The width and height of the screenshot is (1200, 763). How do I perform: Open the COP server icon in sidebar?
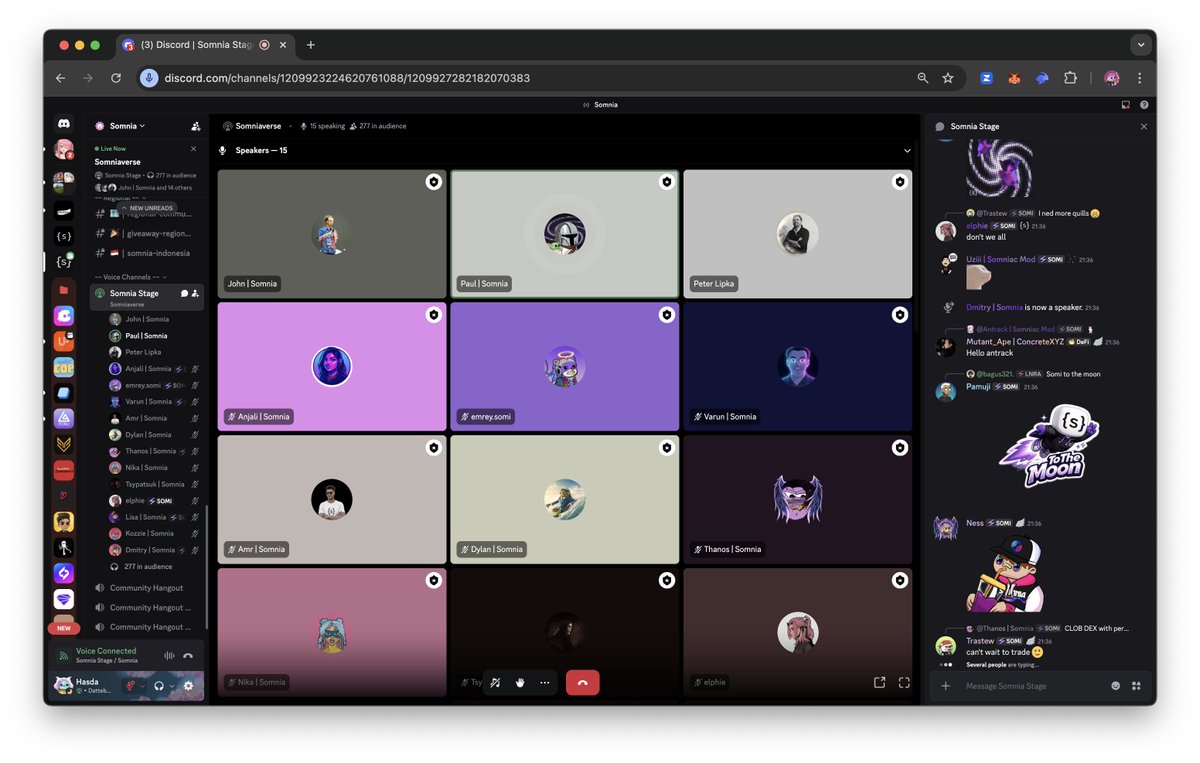[64, 367]
